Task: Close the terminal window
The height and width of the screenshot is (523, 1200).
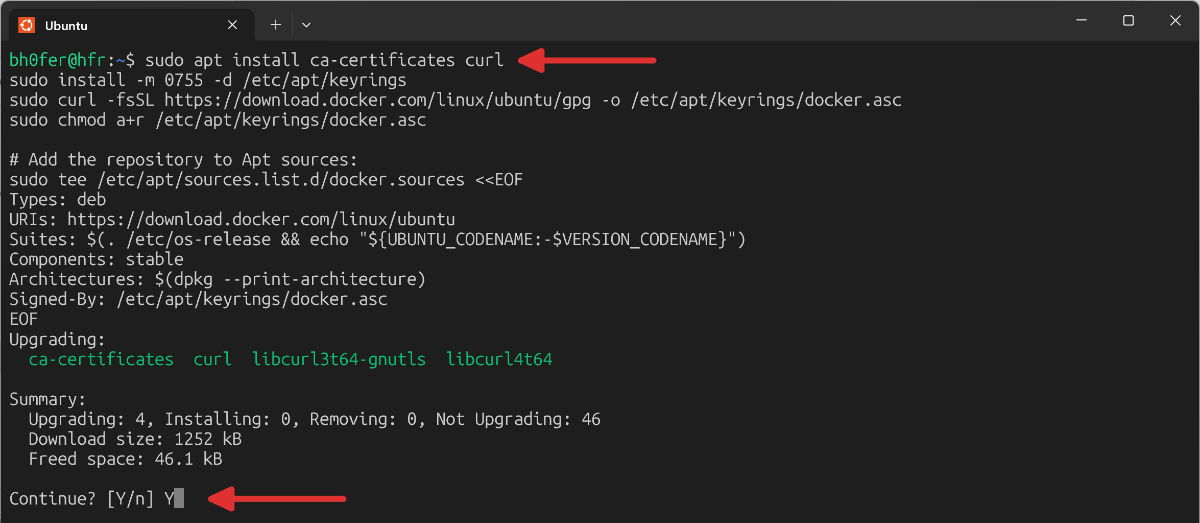Action: coord(1174,20)
